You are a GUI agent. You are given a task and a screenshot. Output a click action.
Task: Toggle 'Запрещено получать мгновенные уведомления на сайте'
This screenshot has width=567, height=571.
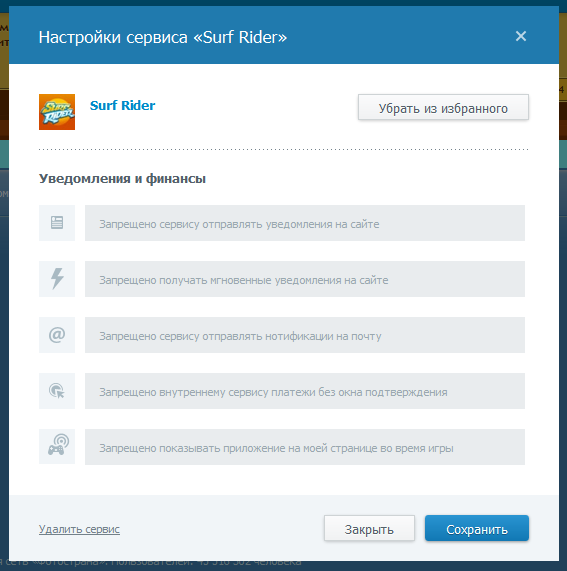coord(305,279)
